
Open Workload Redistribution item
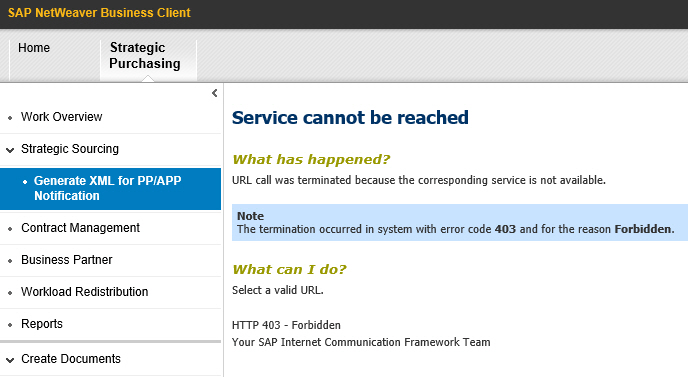click(x=85, y=292)
